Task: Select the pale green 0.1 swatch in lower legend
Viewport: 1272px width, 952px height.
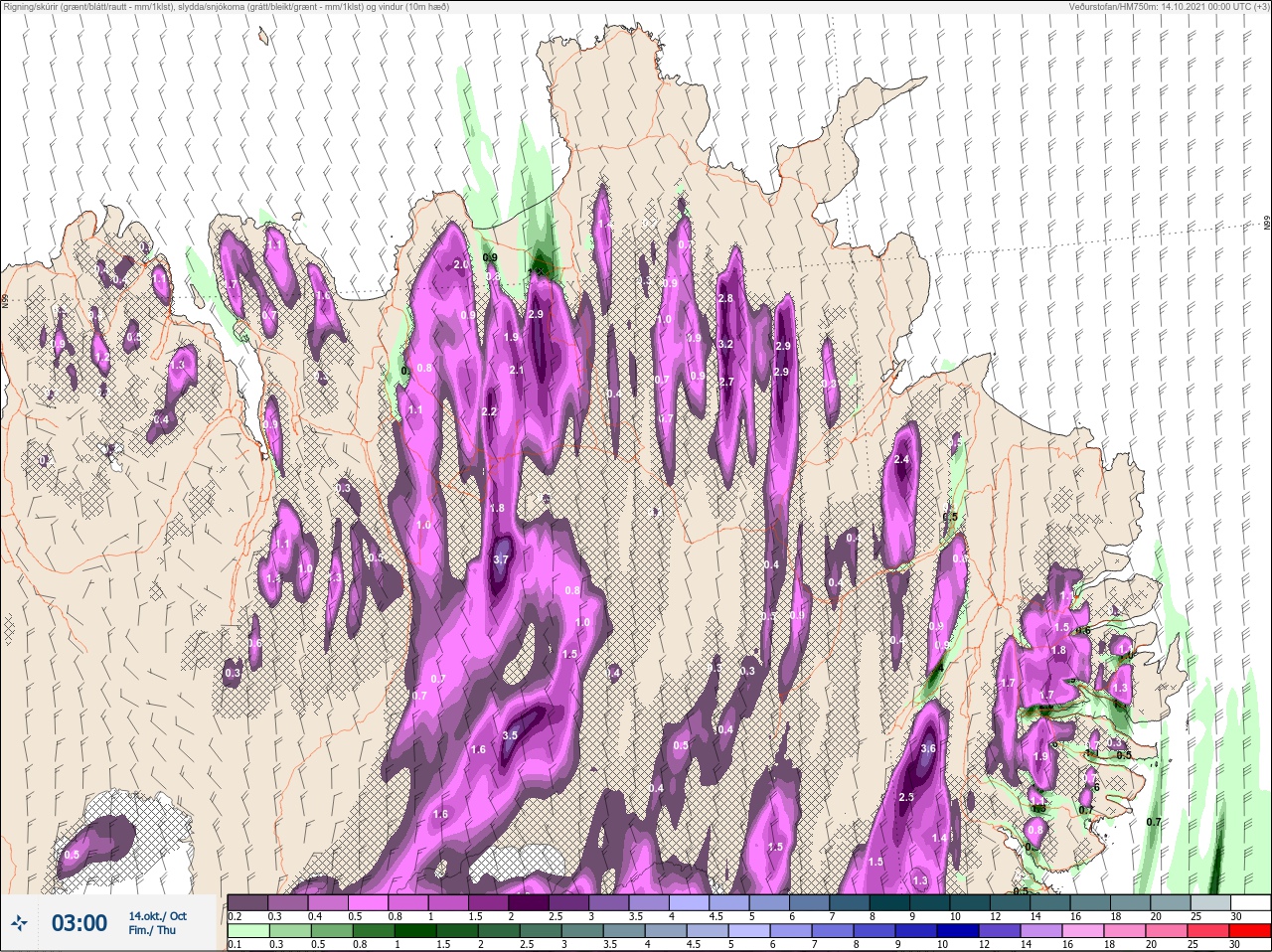Action: click(247, 930)
